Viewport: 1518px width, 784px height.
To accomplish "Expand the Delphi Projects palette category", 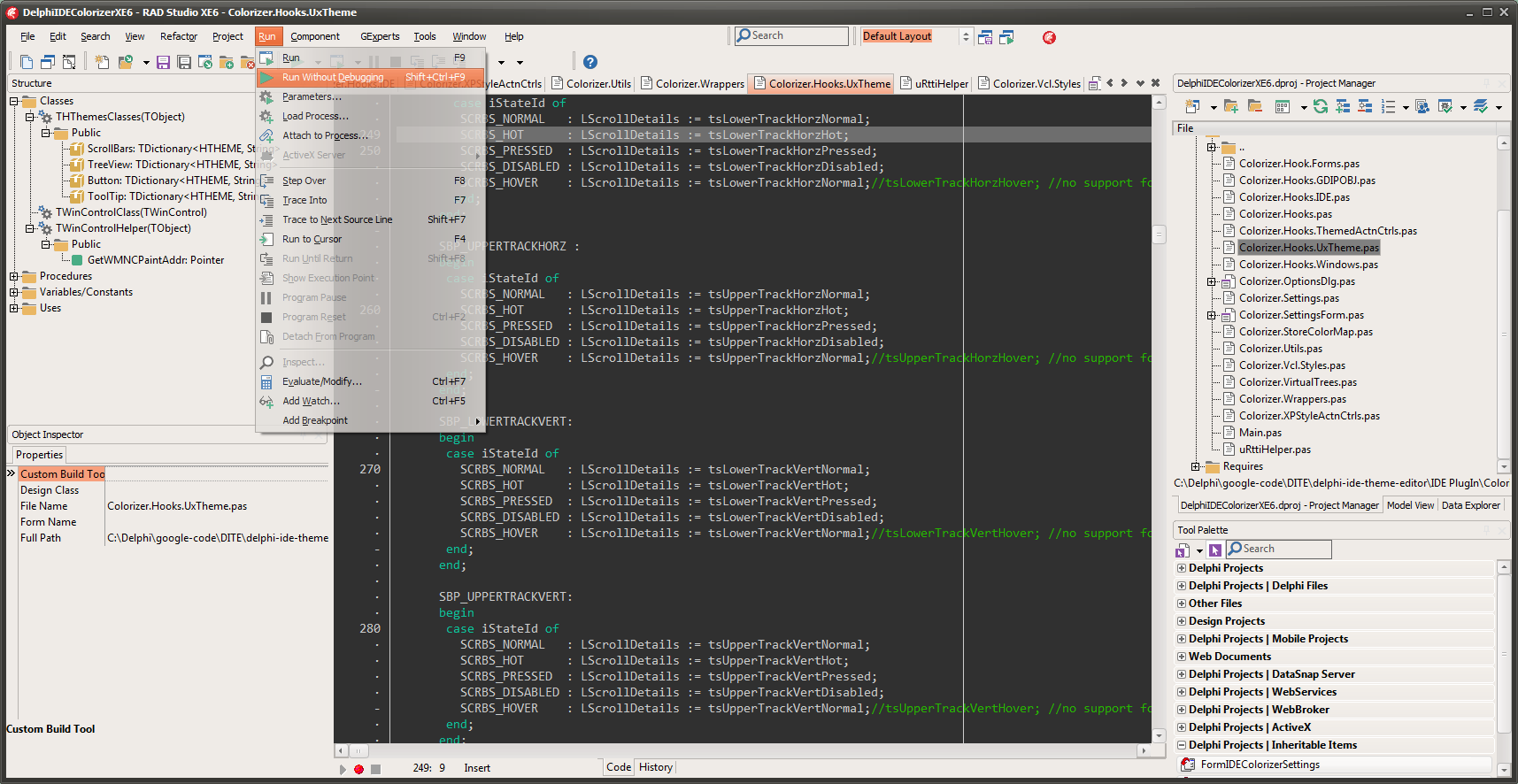I will tap(1182, 568).
